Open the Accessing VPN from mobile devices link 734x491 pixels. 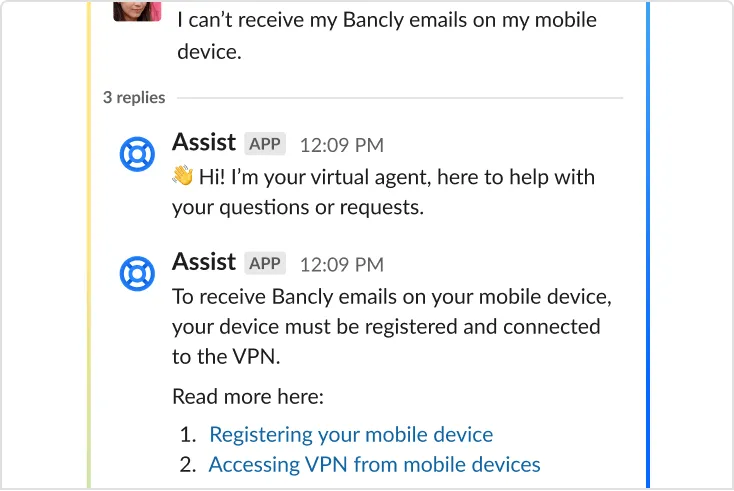pos(374,464)
